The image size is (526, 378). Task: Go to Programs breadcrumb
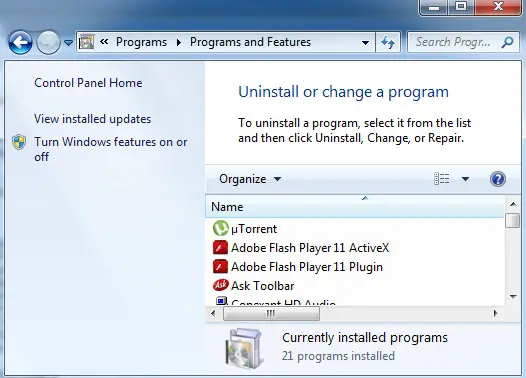pos(141,42)
